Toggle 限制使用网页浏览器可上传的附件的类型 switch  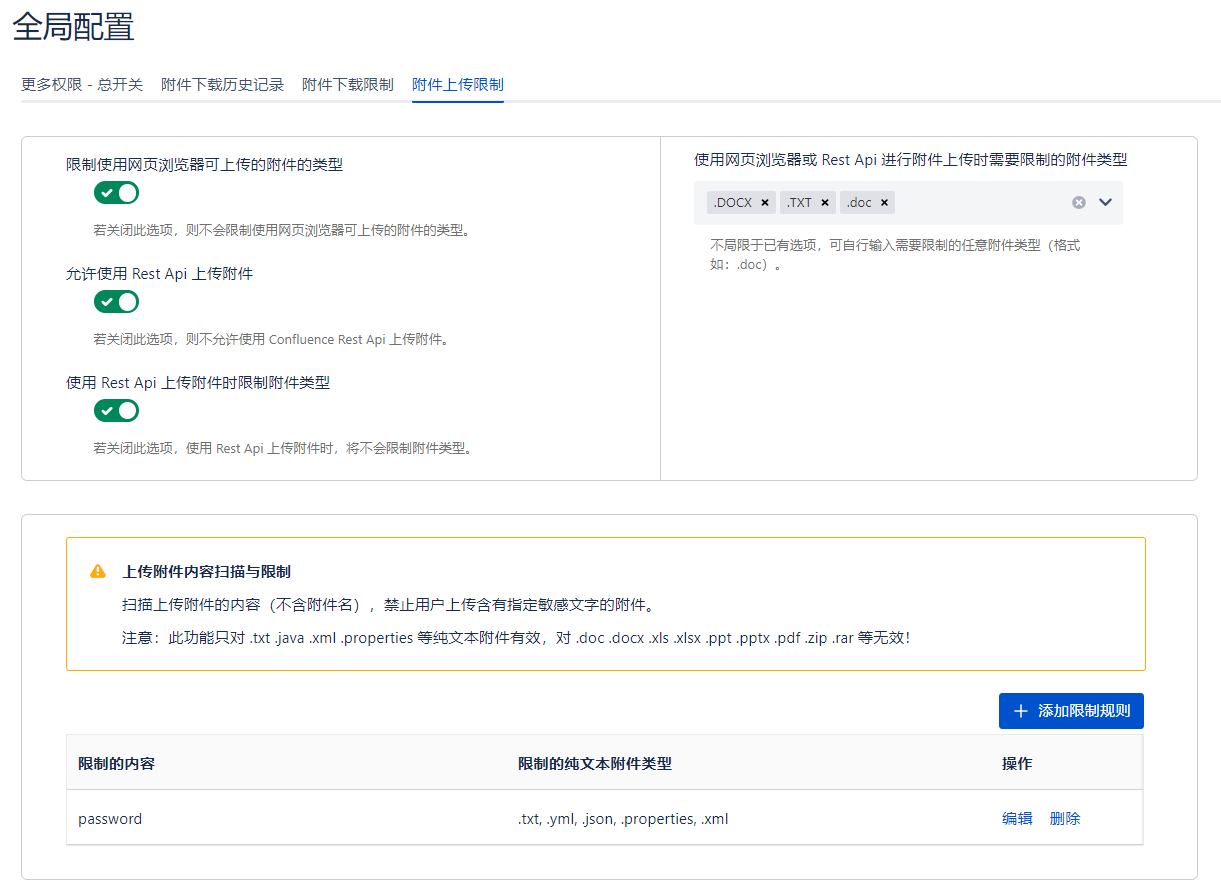coord(116,193)
